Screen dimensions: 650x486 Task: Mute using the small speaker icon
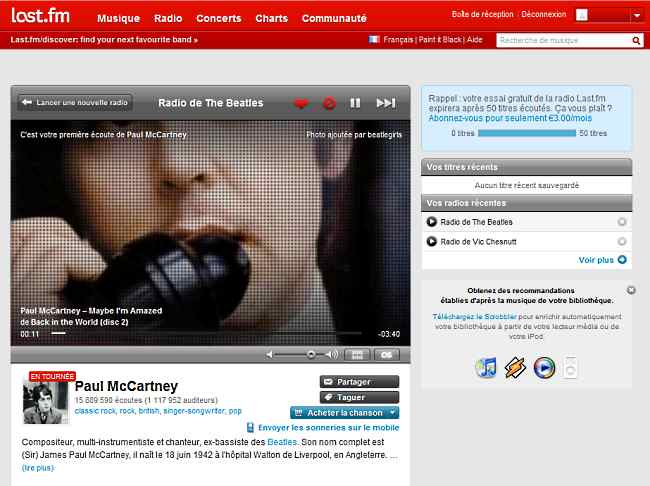click(269, 355)
